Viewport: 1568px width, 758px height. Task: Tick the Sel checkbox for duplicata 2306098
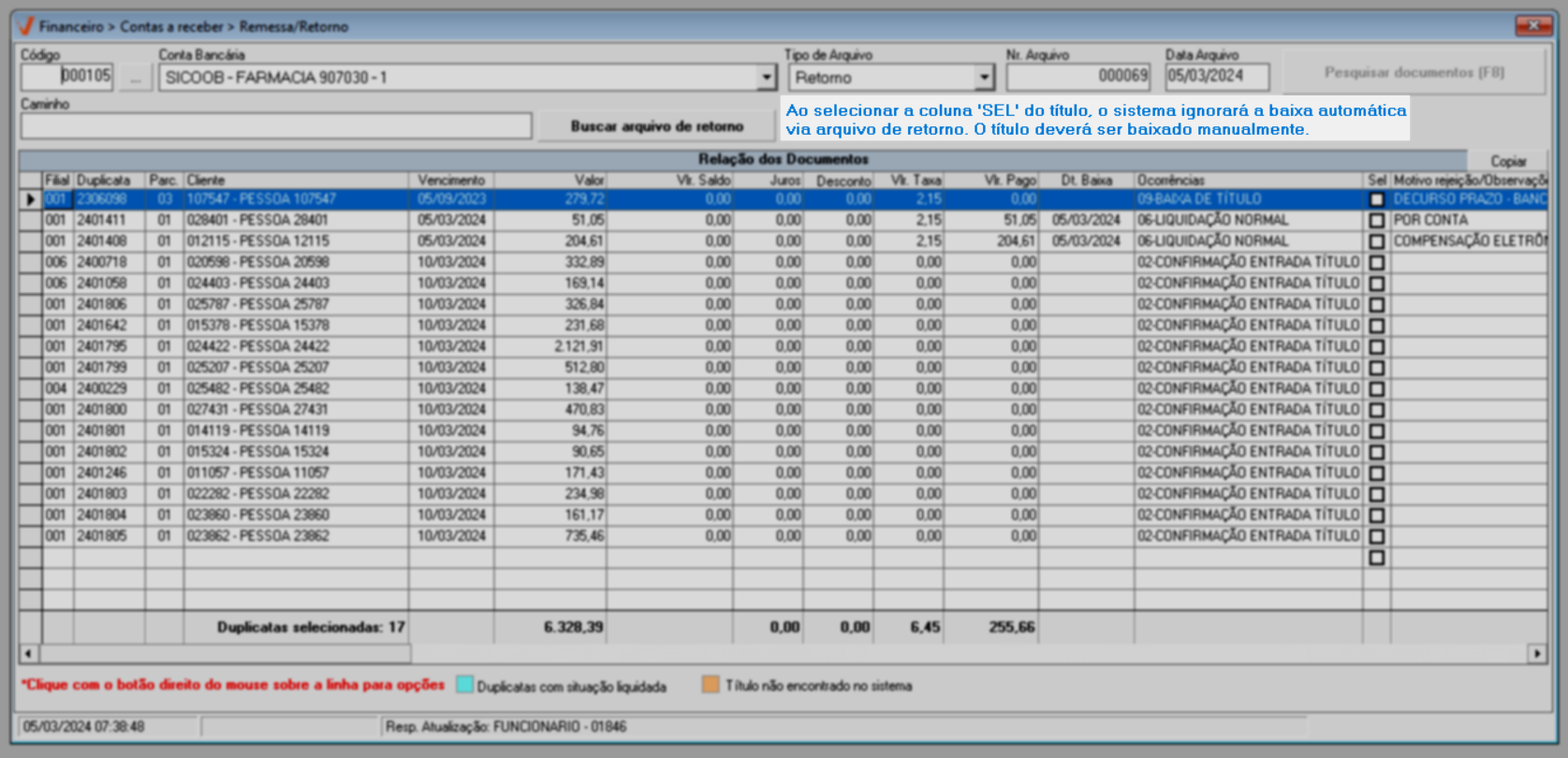click(x=1376, y=199)
